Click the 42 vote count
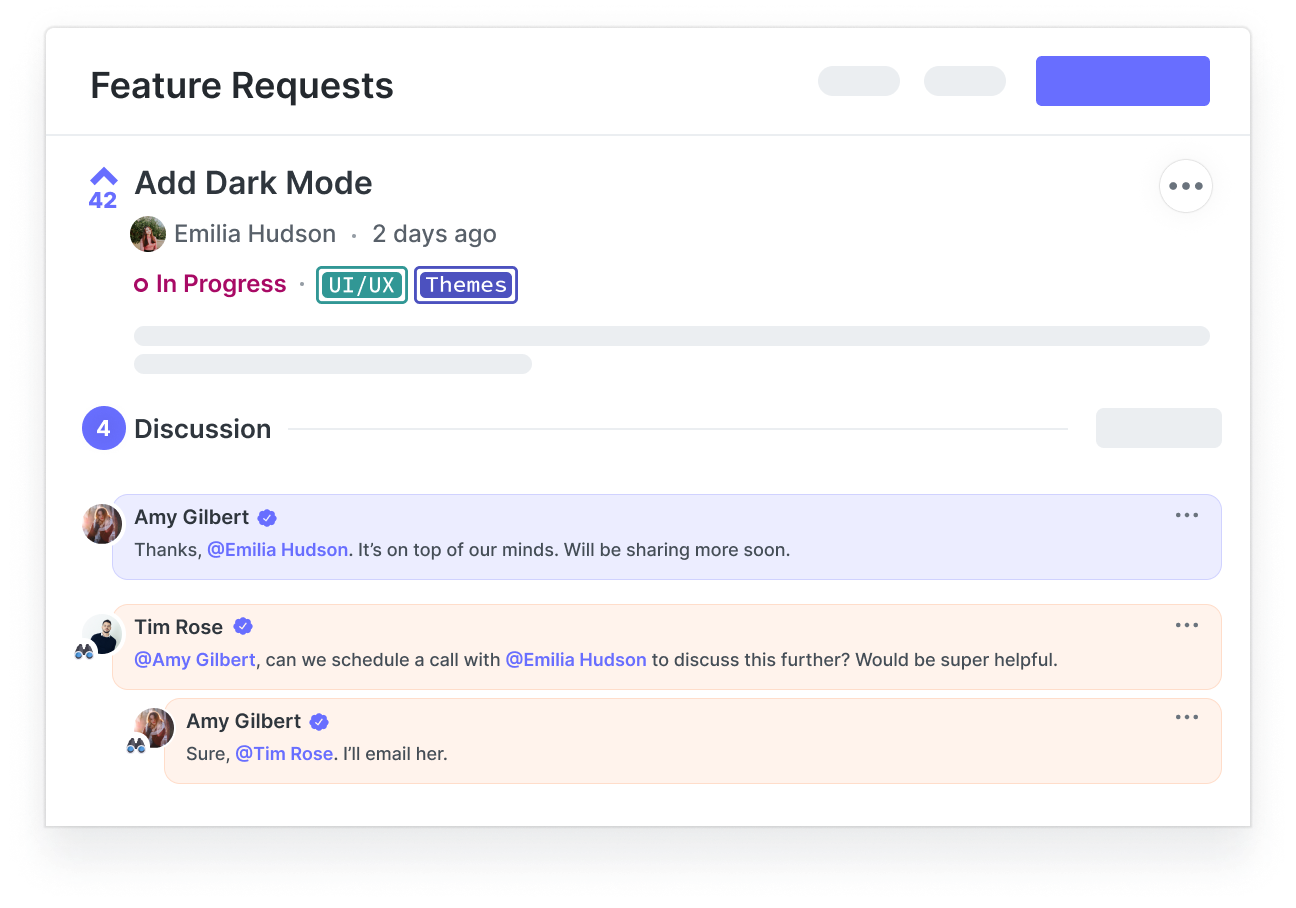Image resolution: width=1296 pixels, height=908 pixels. pyautogui.click(x=103, y=200)
